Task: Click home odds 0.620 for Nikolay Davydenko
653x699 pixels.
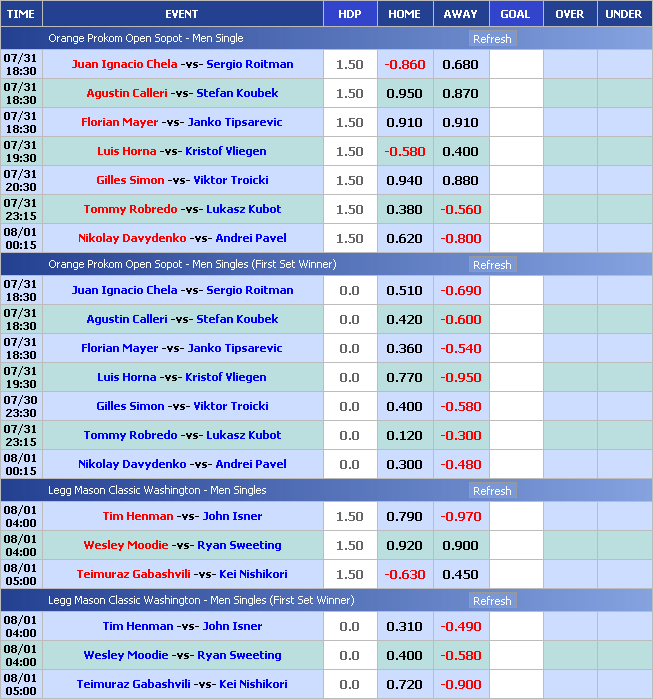Action: click(404, 238)
